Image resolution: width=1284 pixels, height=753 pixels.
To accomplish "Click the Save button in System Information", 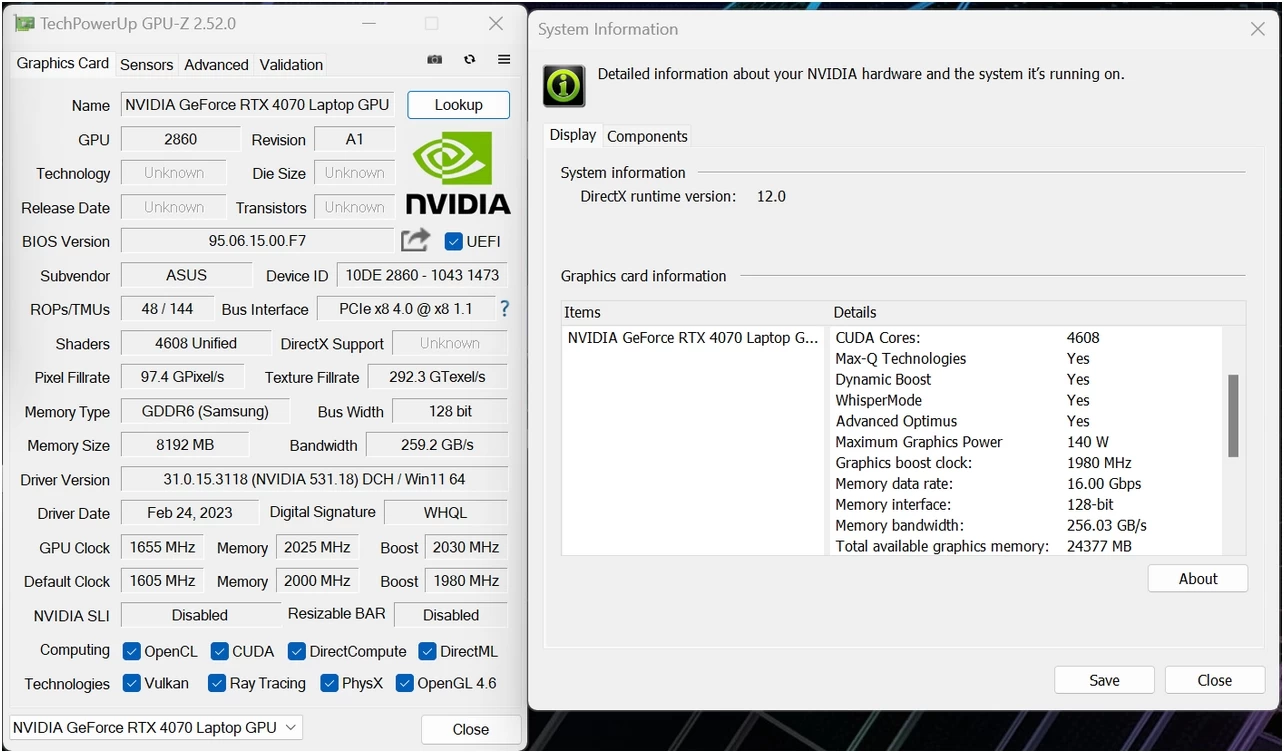I will coord(1104,680).
